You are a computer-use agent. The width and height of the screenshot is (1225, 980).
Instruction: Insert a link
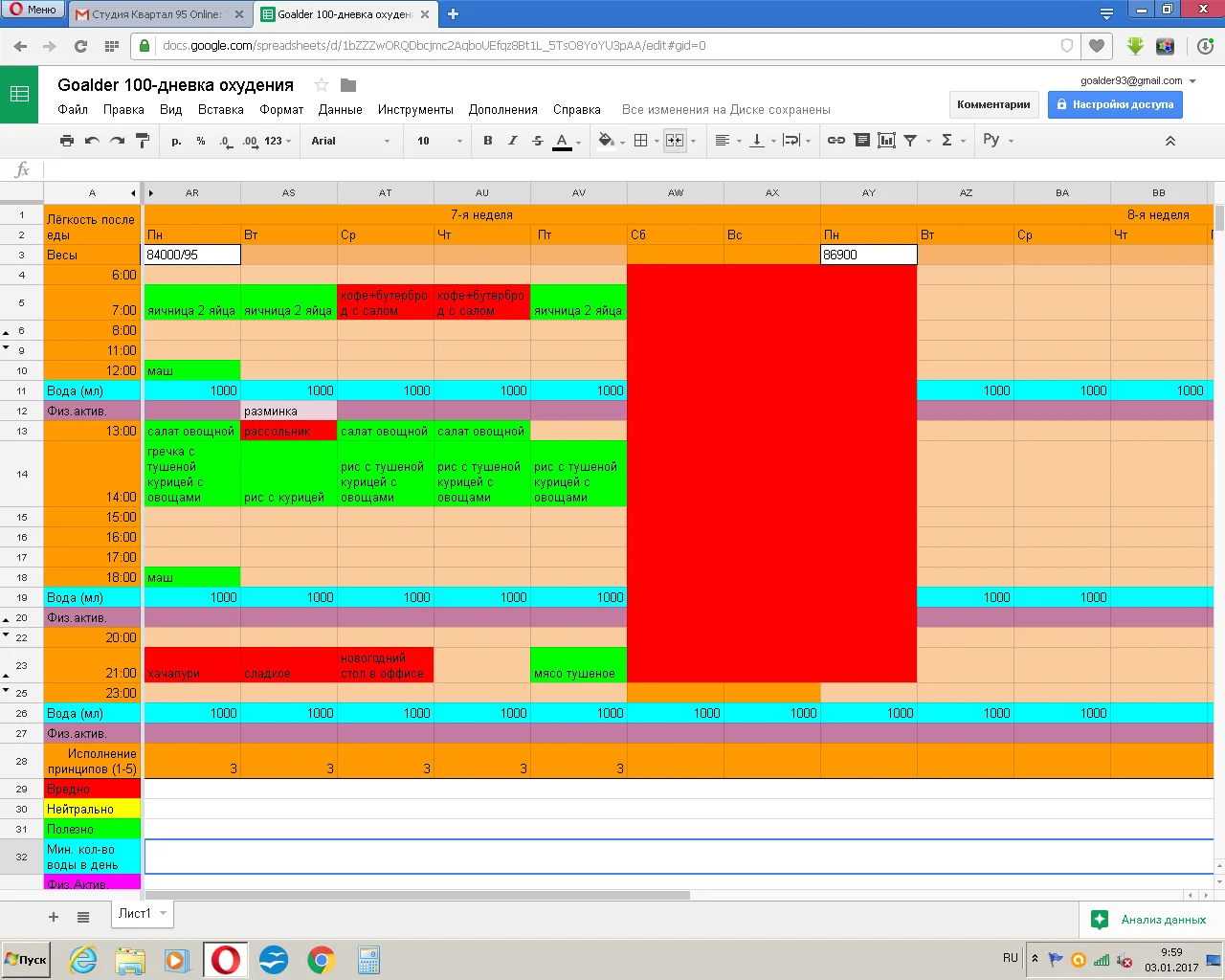coord(836,141)
